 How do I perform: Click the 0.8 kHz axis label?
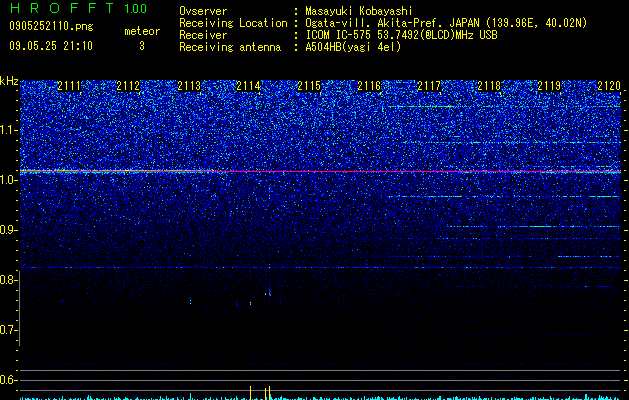coord(8,280)
